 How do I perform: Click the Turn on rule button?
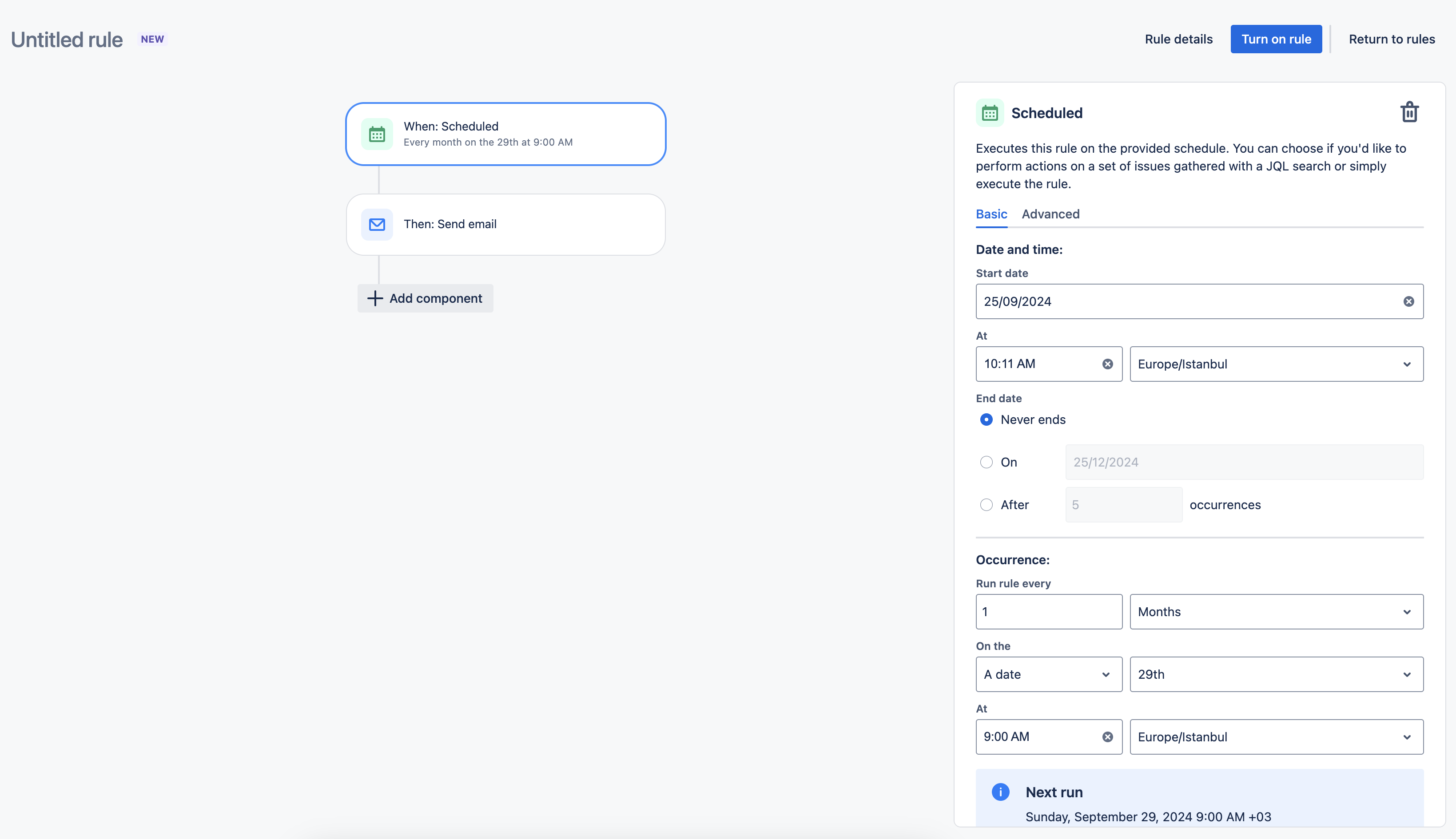click(x=1276, y=39)
